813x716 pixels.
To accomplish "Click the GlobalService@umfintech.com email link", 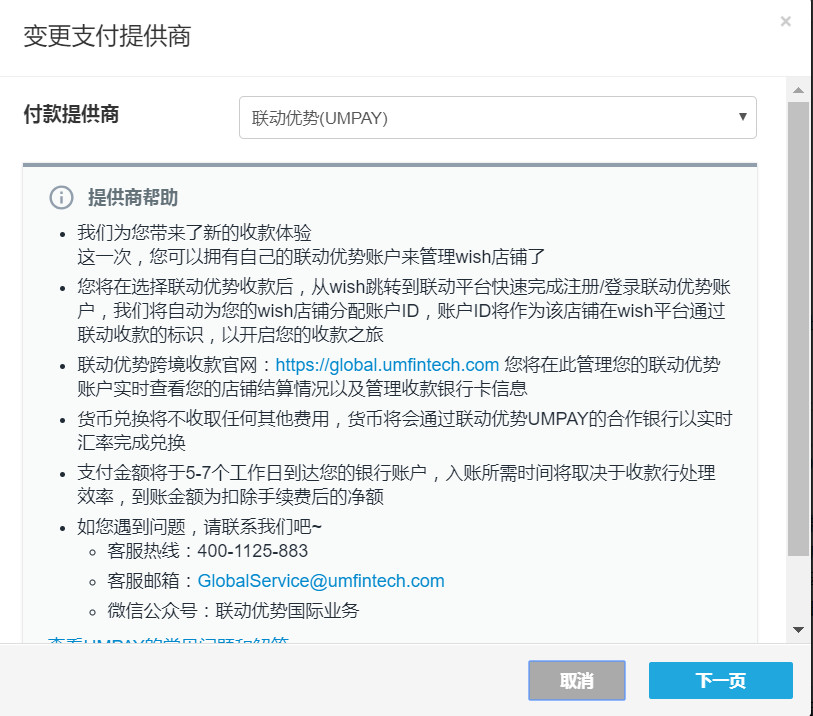I will point(320,581).
